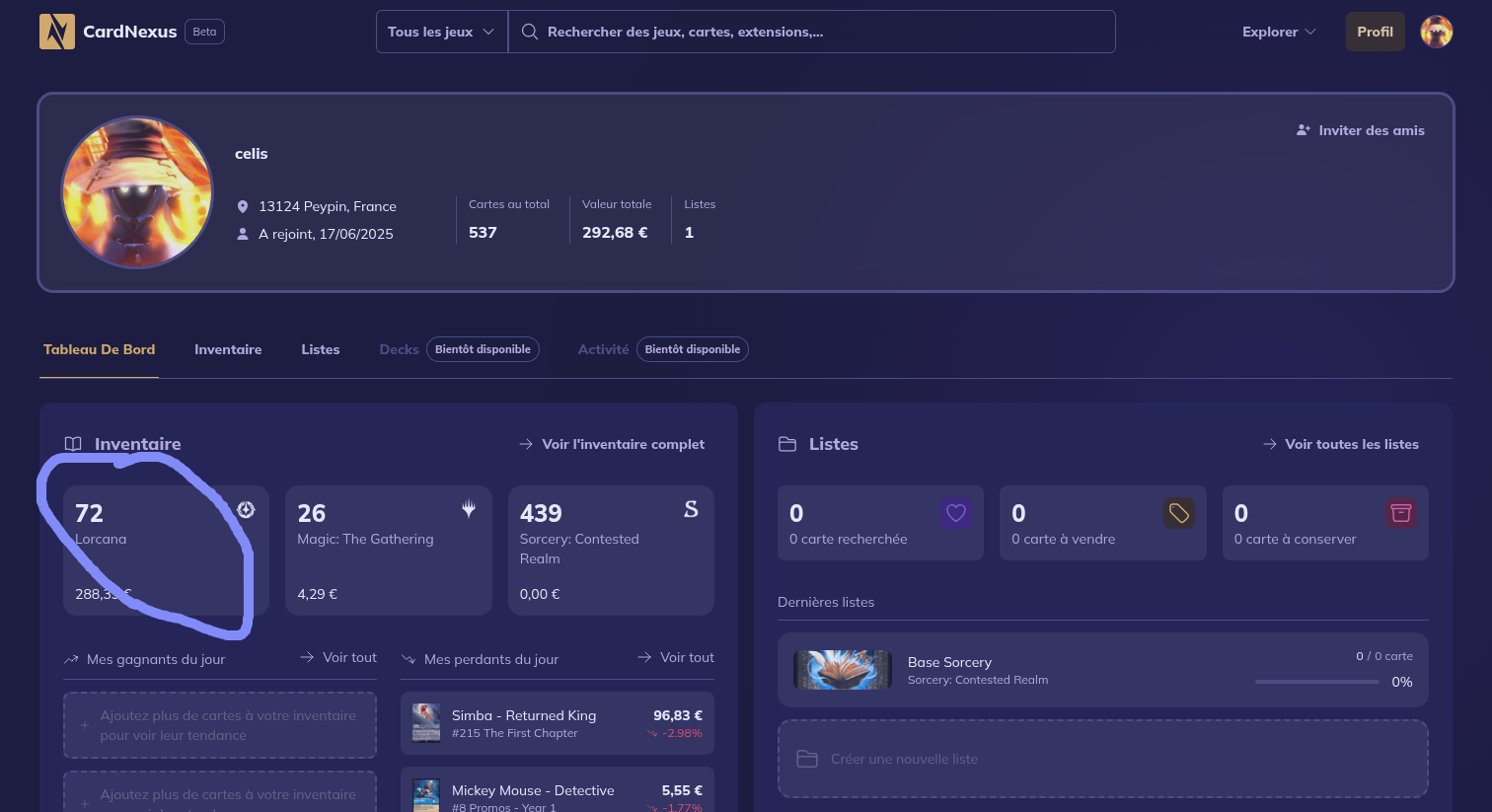Click the cards to keep archive icon
The width and height of the screenshot is (1492, 812).
click(1400, 513)
